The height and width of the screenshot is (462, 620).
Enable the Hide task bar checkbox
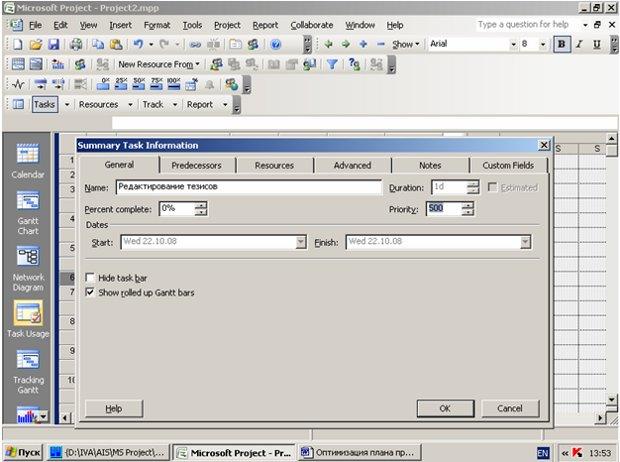pos(90,278)
